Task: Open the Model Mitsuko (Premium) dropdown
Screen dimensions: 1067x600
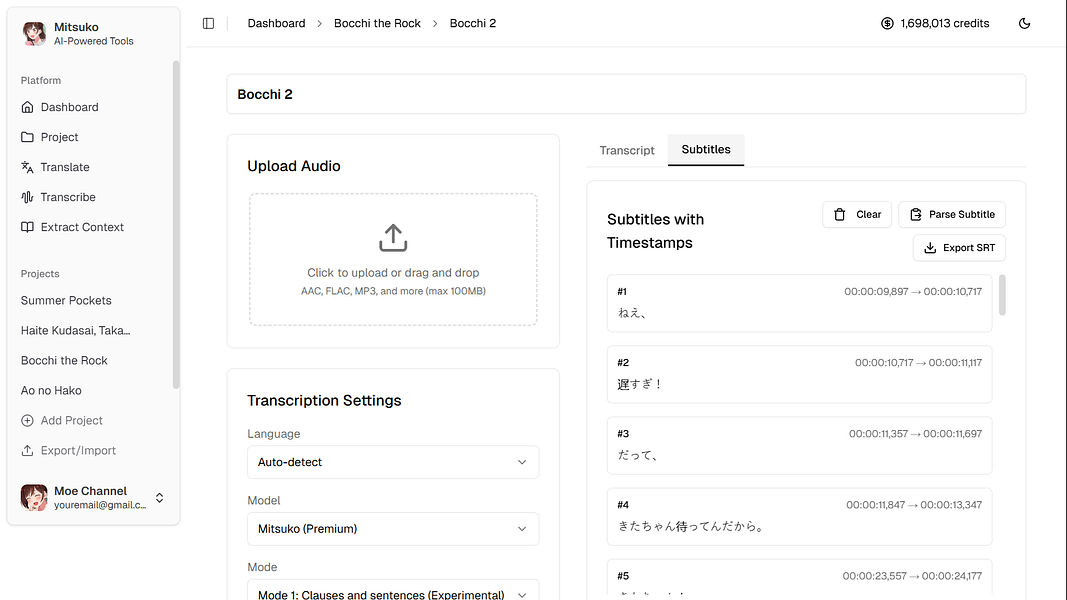Action: [x=393, y=529]
